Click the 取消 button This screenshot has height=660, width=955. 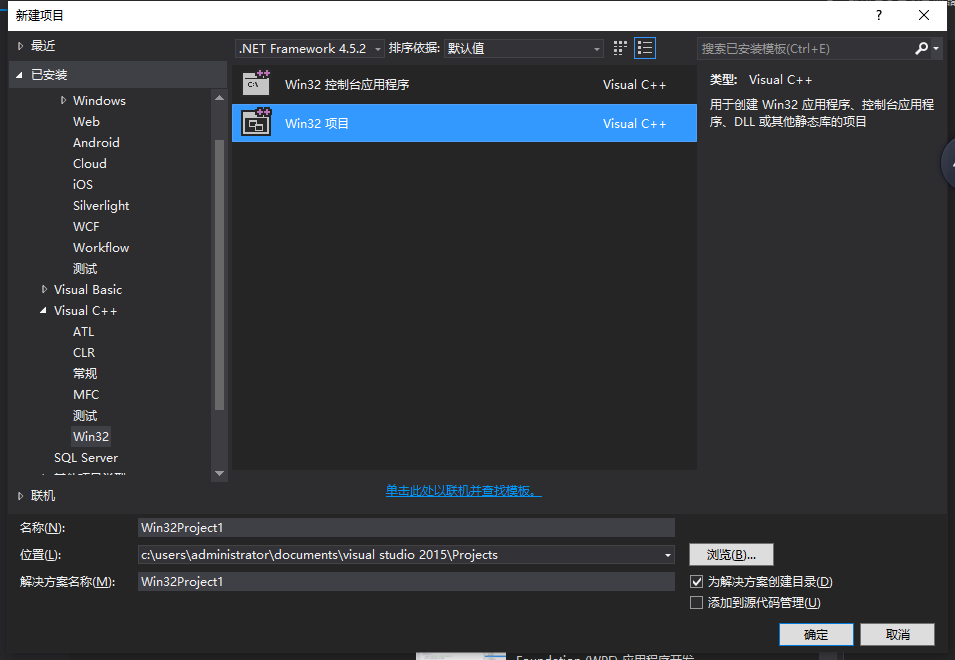tap(897, 634)
